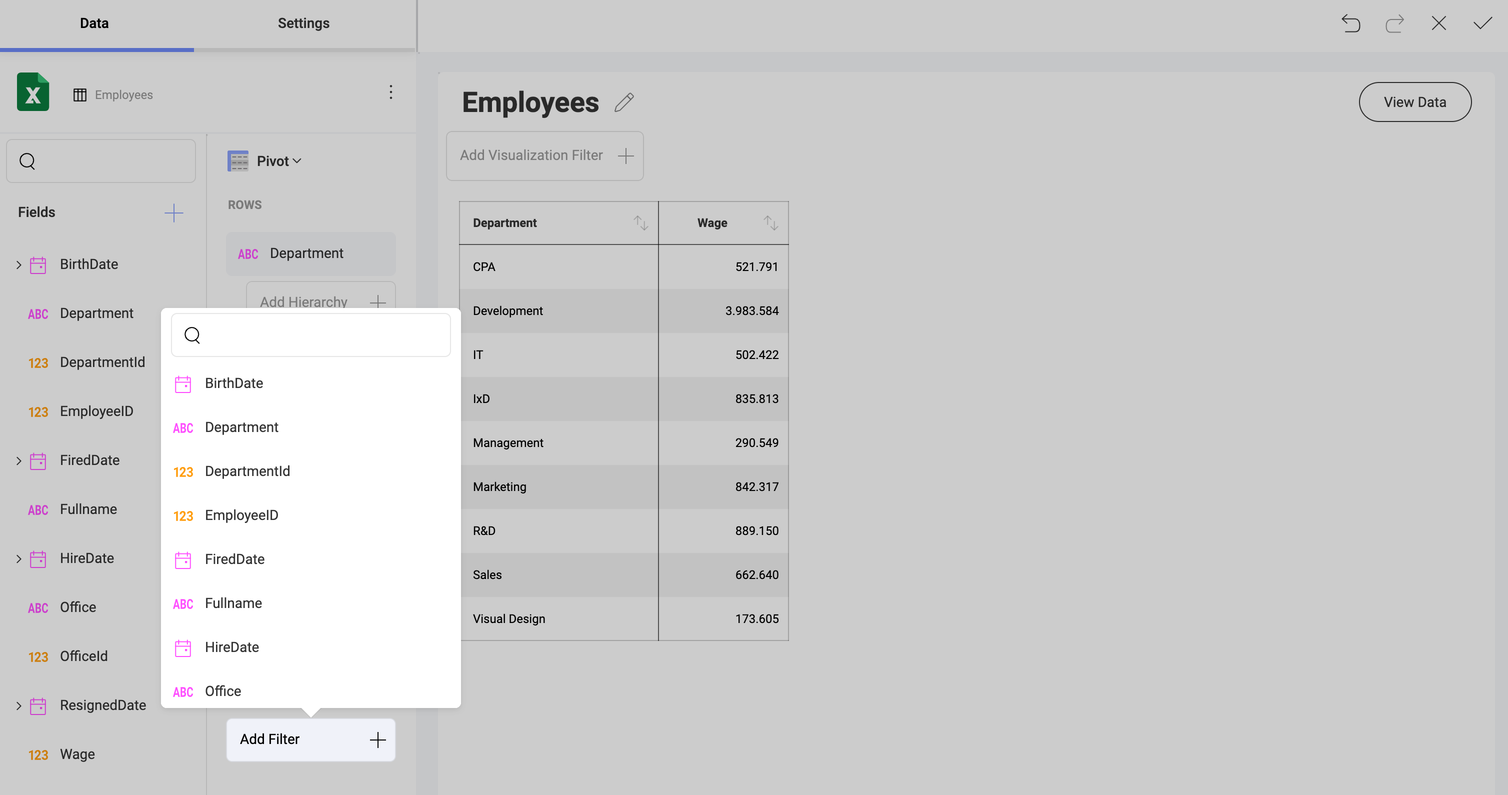Click the View Data button
The width and height of the screenshot is (1508, 795).
(1415, 102)
